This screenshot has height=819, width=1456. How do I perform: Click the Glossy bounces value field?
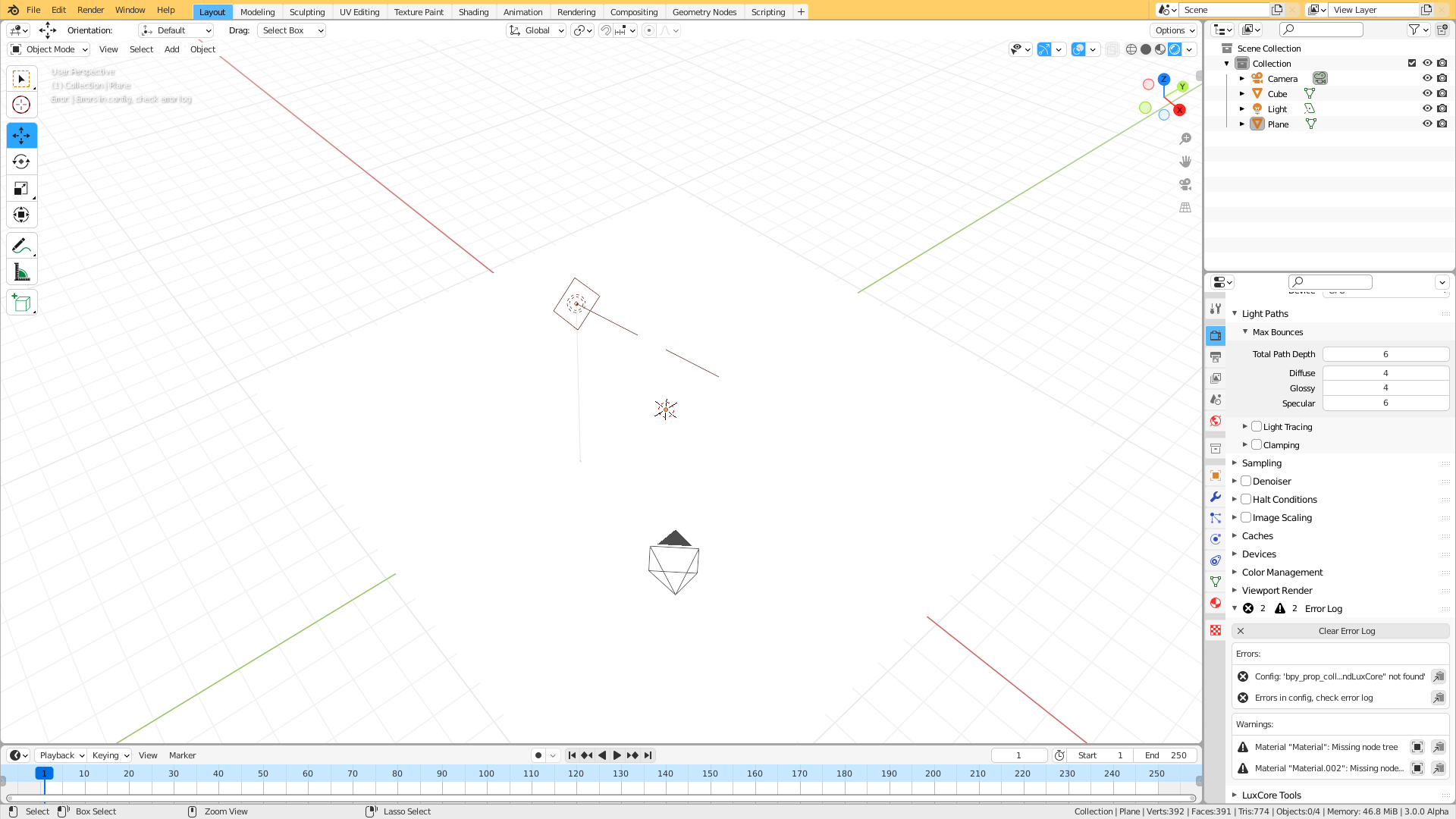click(1385, 388)
